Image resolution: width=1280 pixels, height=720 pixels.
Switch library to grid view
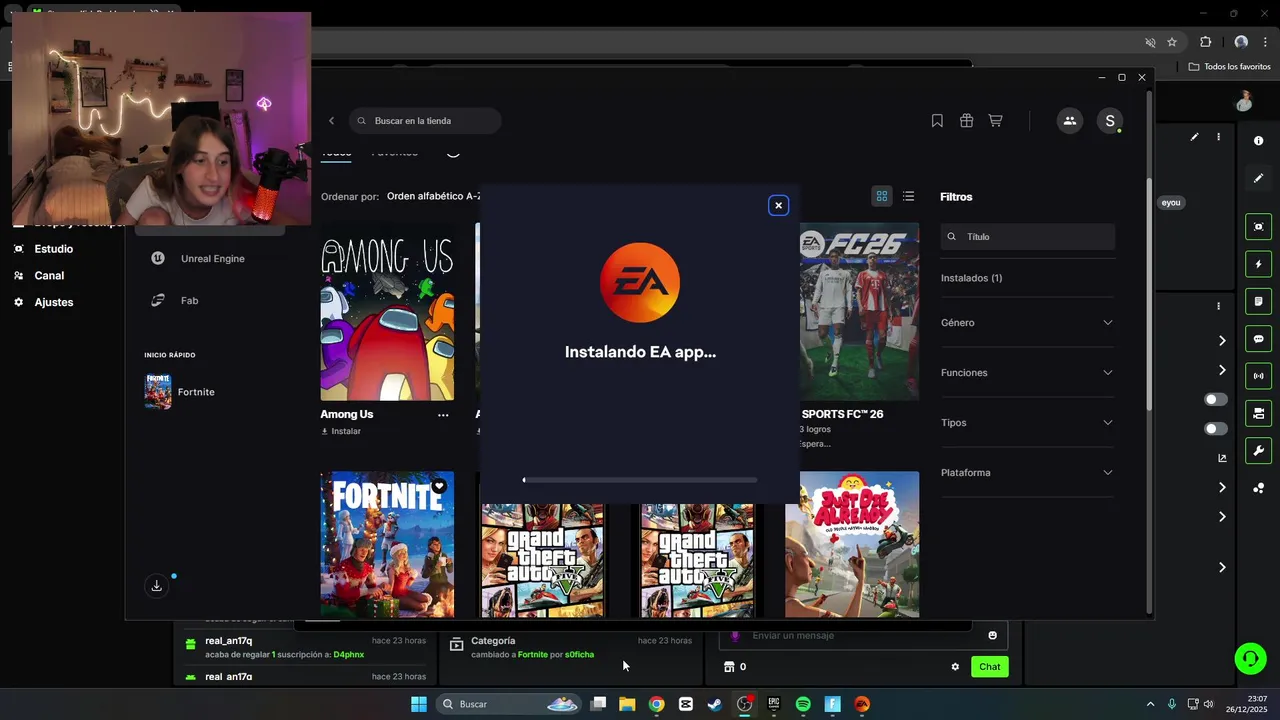coord(881,196)
